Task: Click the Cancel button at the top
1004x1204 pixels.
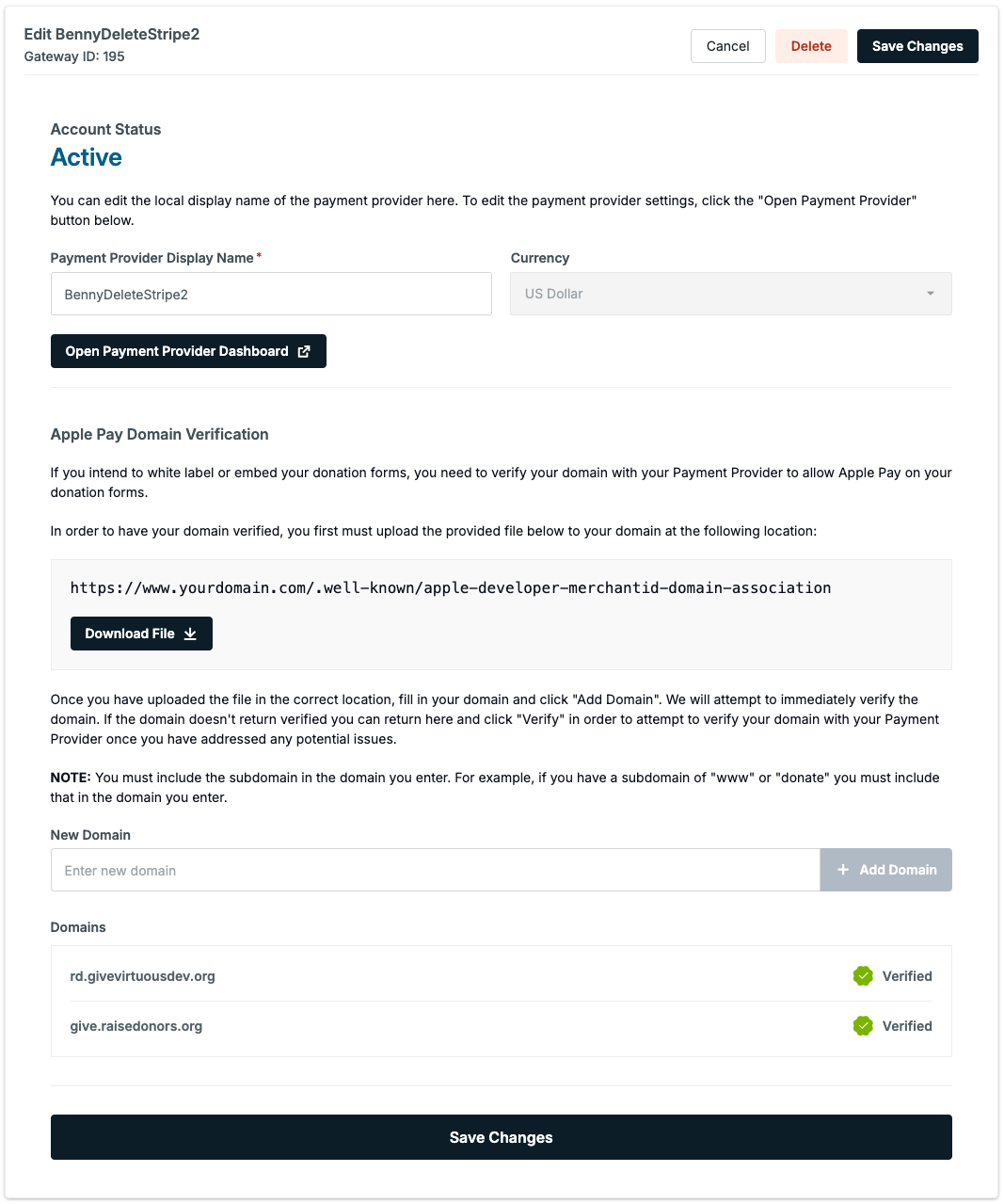Action: click(x=727, y=45)
